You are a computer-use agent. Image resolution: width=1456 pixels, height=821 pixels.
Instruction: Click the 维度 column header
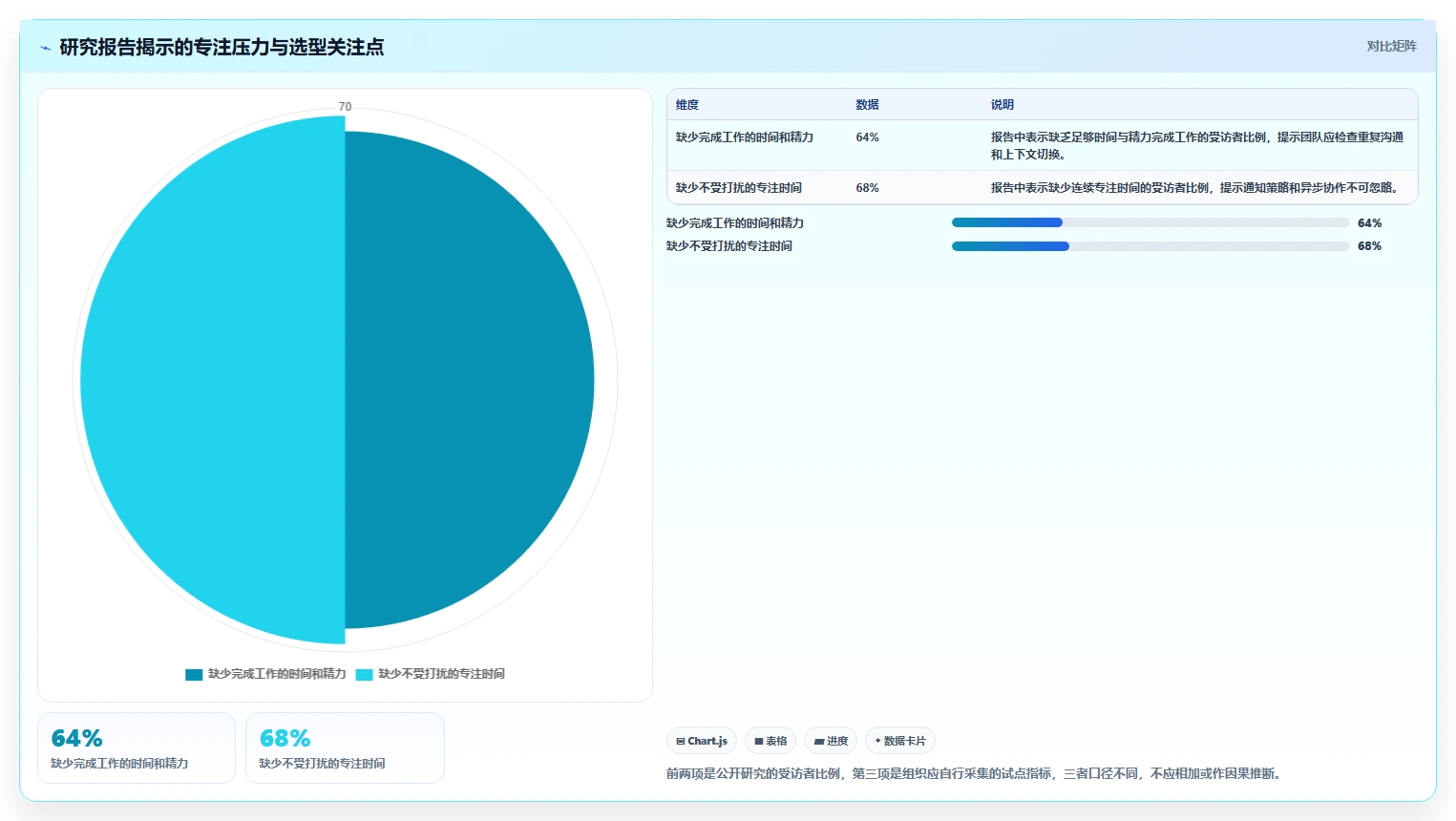coord(687,105)
